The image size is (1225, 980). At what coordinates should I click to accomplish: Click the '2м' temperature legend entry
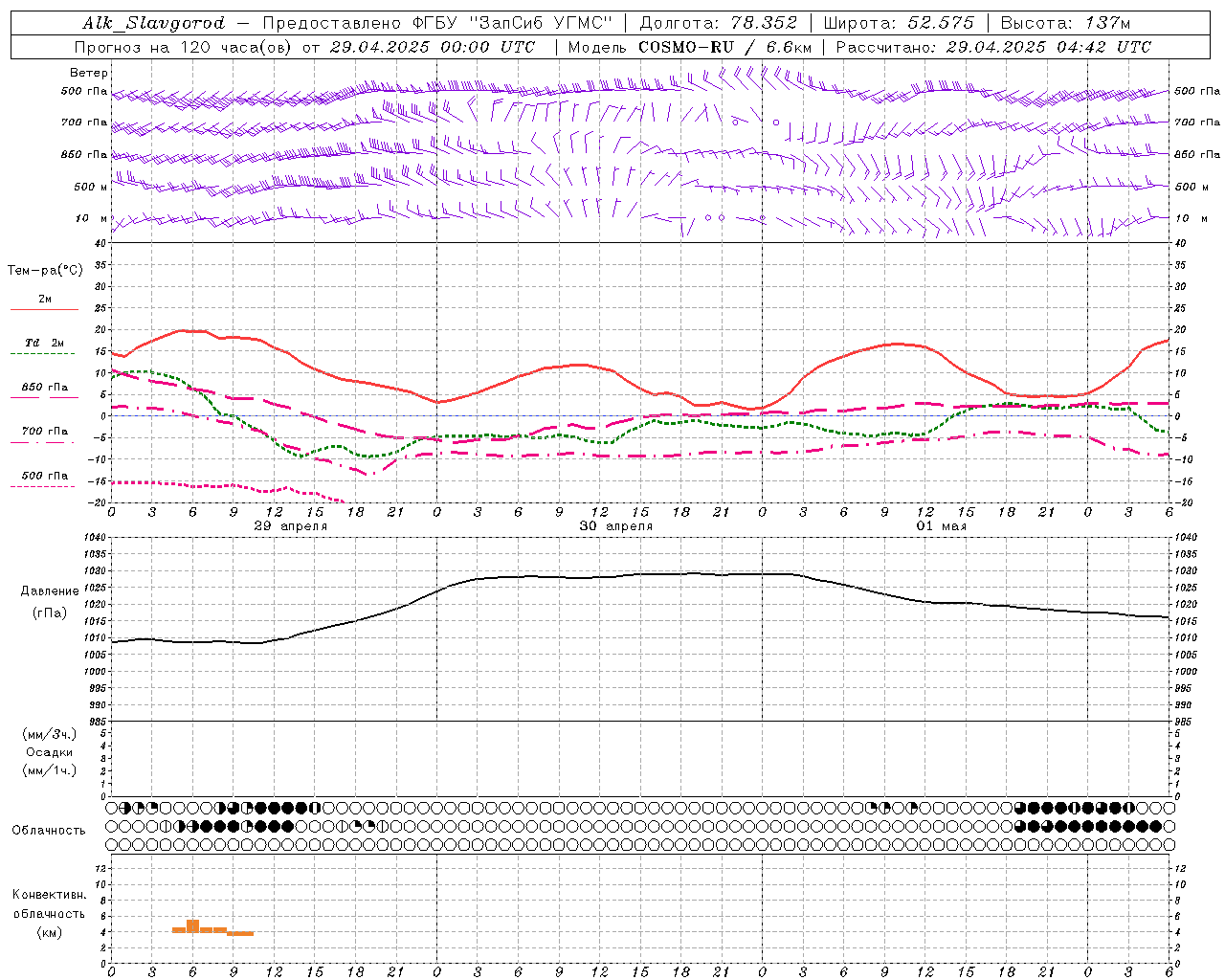(45, 299)
